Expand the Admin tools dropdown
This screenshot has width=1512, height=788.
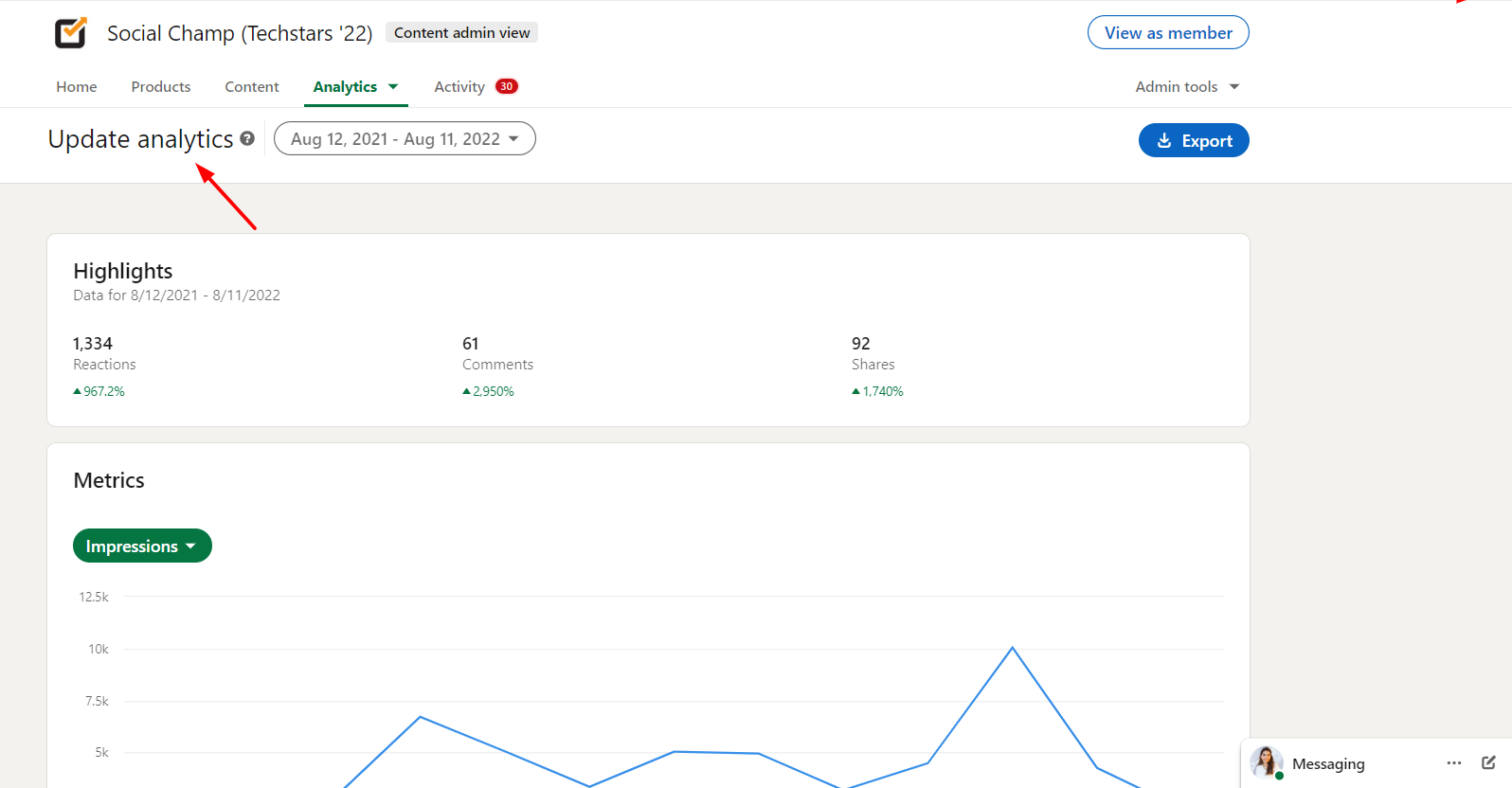tap(1187, 87)
